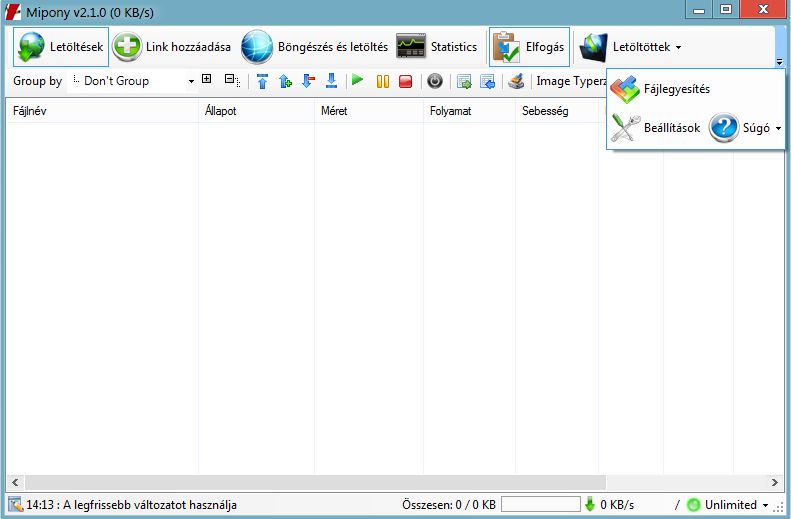Click the horizontal scrollbar right arrow

click(775, 483)
